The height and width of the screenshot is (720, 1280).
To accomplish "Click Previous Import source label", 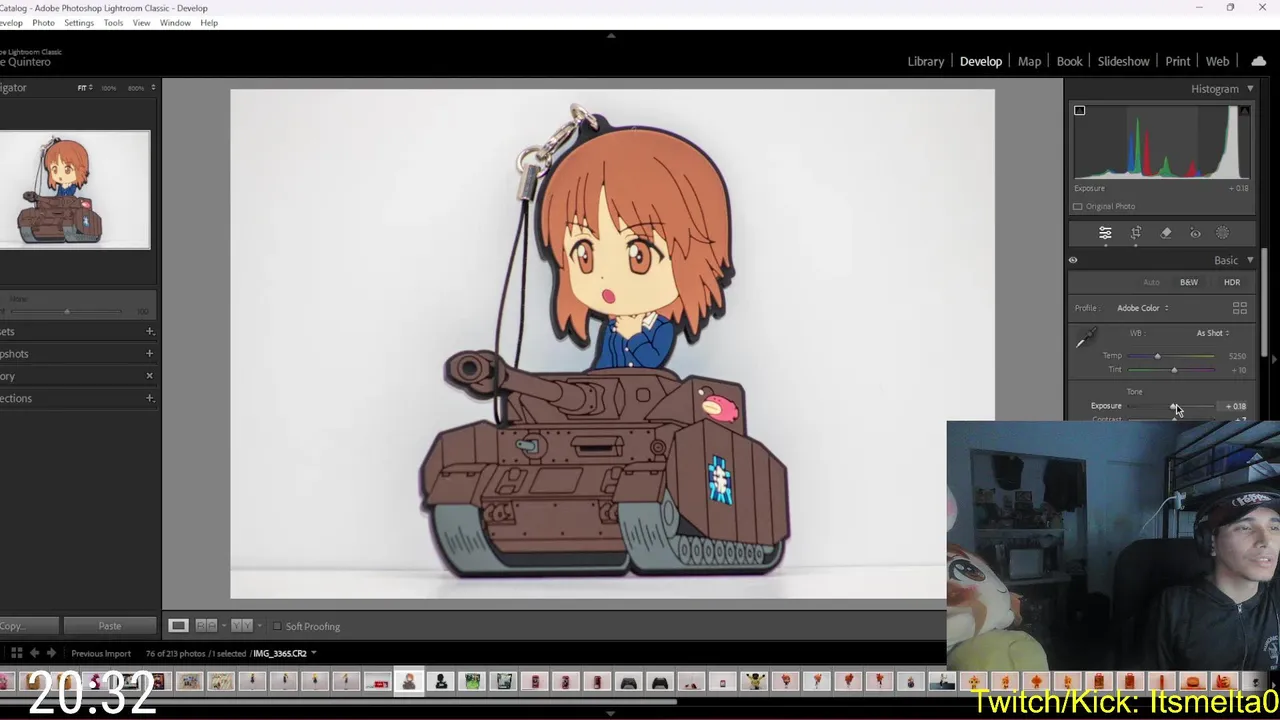I will pyautogui.click(x=101, y=653).
